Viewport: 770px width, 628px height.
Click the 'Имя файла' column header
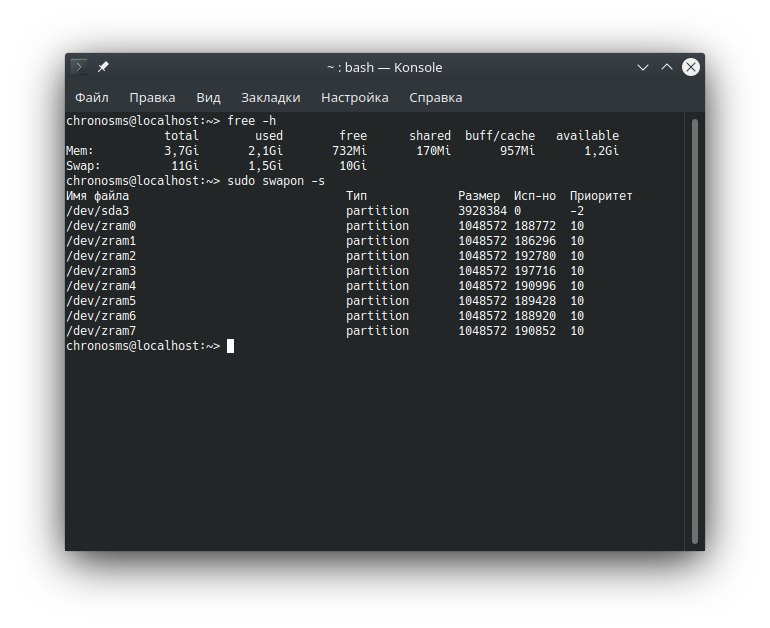point(98,196)
